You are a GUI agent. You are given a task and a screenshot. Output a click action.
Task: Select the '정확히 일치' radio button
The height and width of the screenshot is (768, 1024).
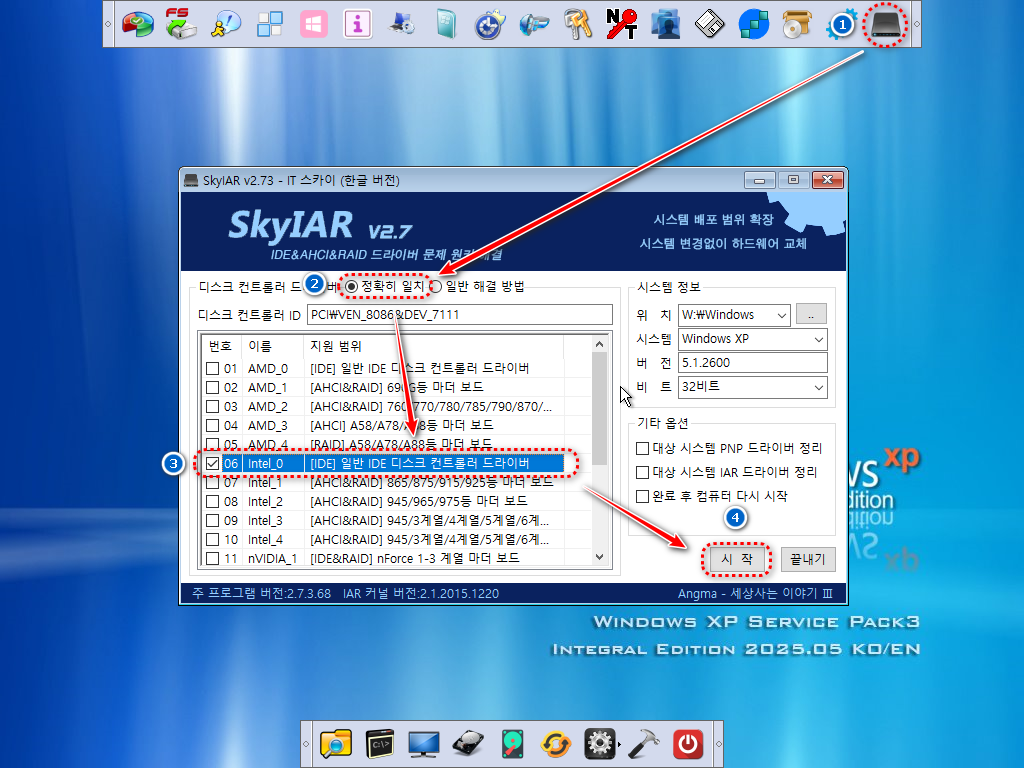click(352, 287)
